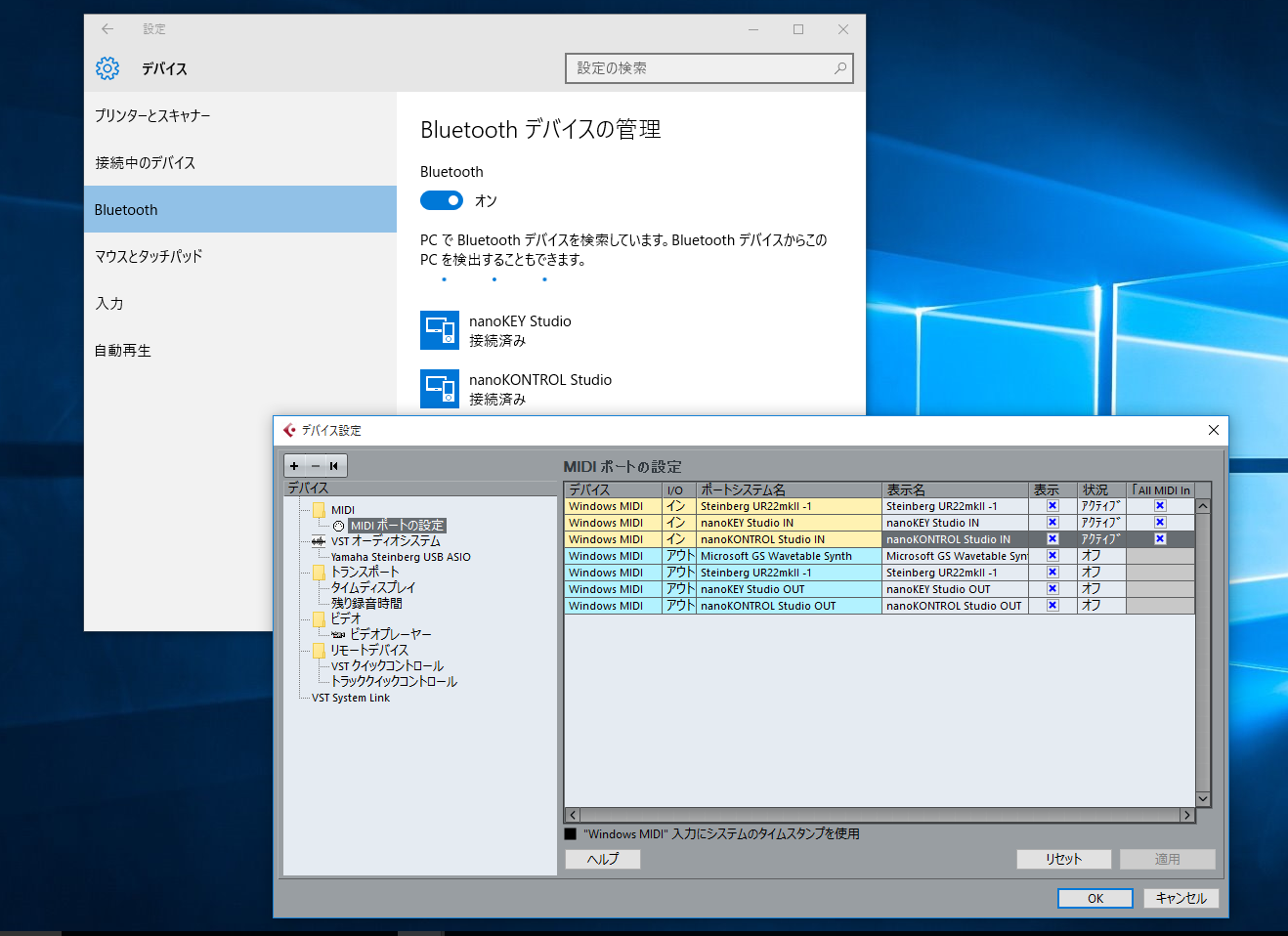Toggle 表示 checkbox for nanoKEY Studio OUT
The image size is (1288, 936).
tap(1052, 589)
